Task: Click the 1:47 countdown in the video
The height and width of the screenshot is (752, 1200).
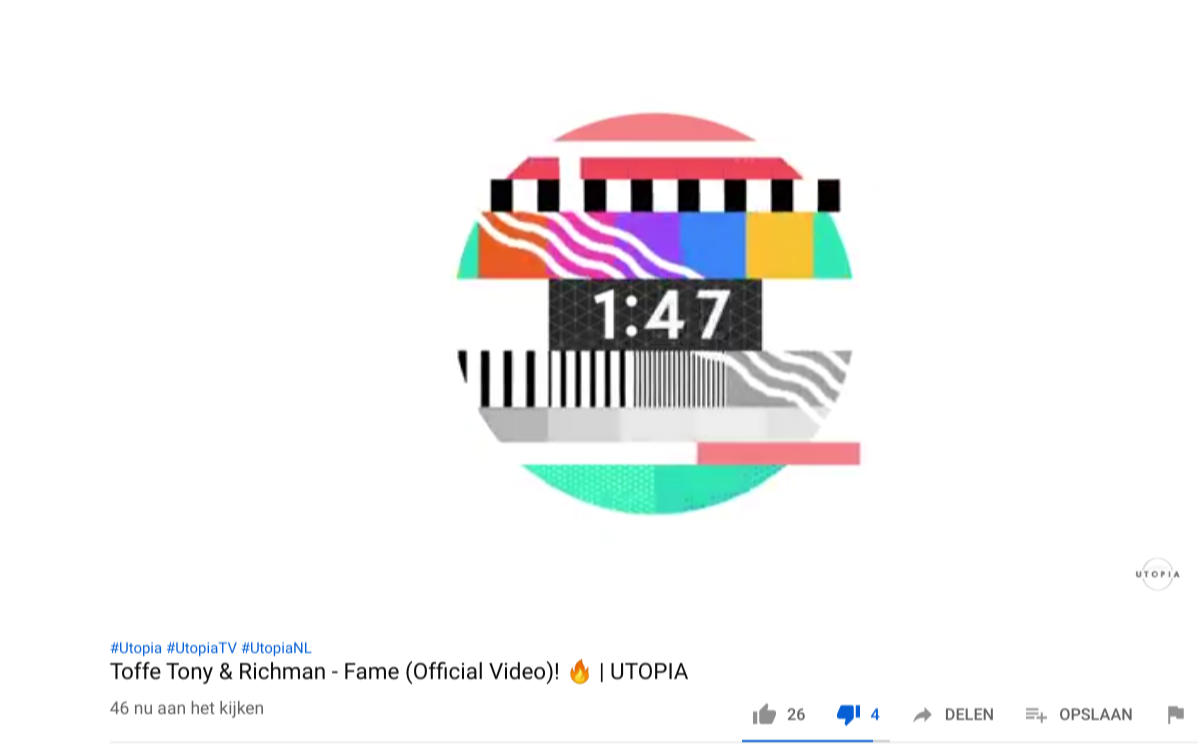Action: click(660, 314)
